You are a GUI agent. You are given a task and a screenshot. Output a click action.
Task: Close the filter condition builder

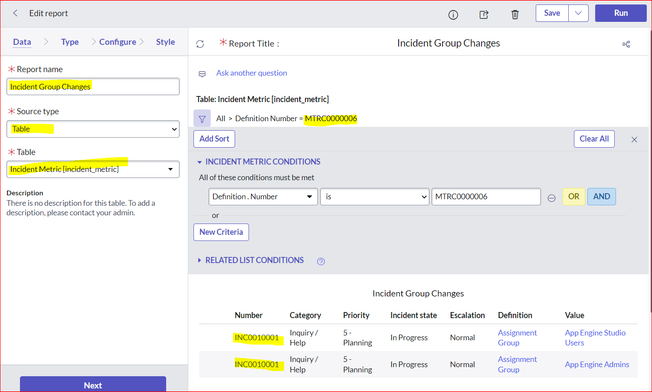coord(634,140)
